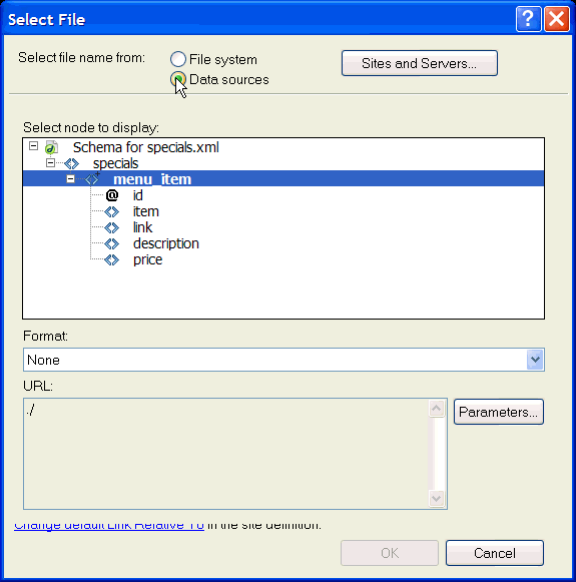Select the price node in tree
Viewport: 576px width, 582px height.
point(147,260)
